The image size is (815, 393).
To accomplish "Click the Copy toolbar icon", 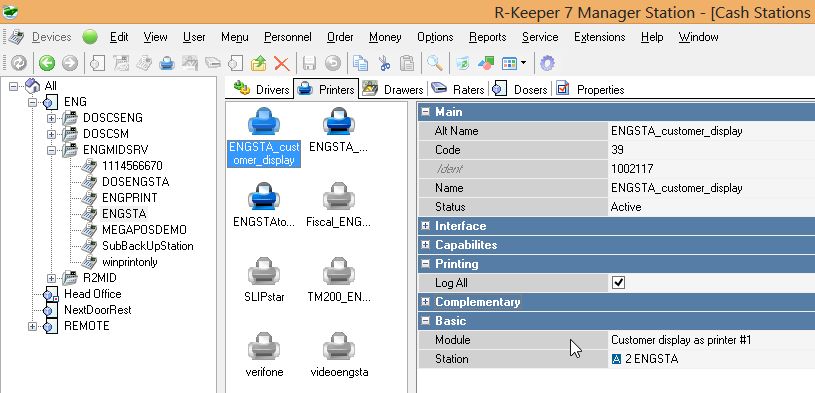I will tap(360, 63).
